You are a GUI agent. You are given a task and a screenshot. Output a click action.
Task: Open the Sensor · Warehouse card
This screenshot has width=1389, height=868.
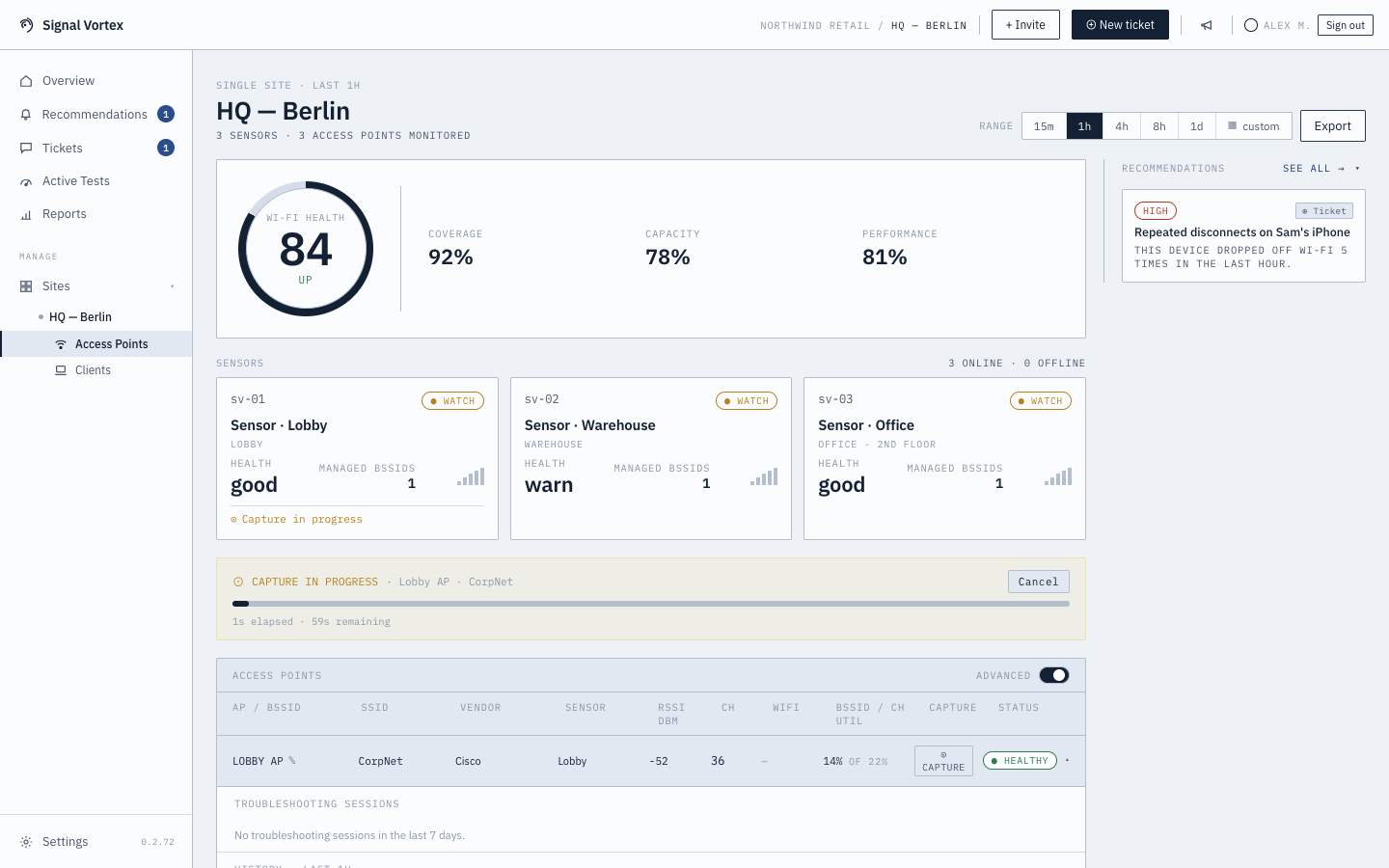[x=651, y=458]
